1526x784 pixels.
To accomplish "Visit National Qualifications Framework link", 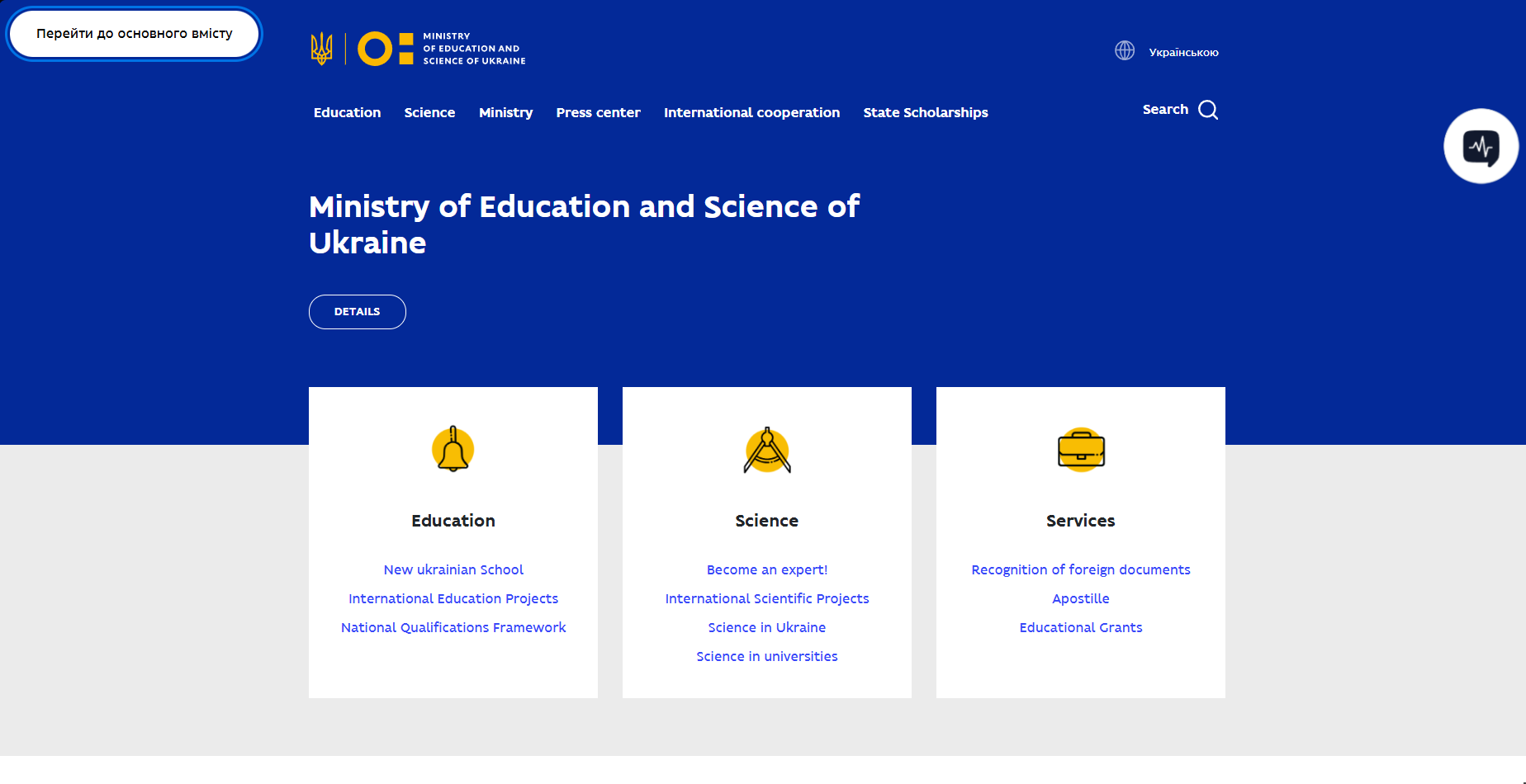I will [x=453, y=627].
